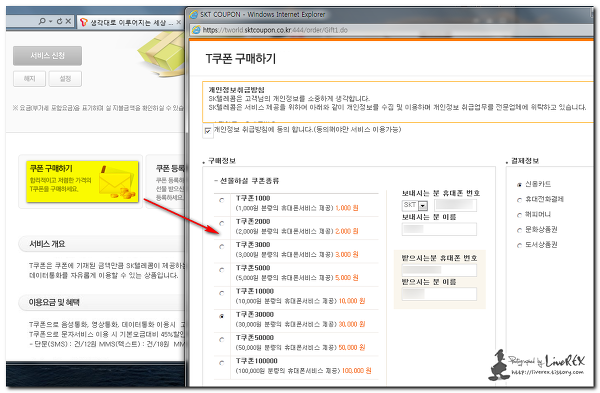Image resolution: width=600 pixels, height=393 pixels.
Task: Toggle the 개인정보 취급방침 동의 checkbox
Action: [x=208, y=131]
